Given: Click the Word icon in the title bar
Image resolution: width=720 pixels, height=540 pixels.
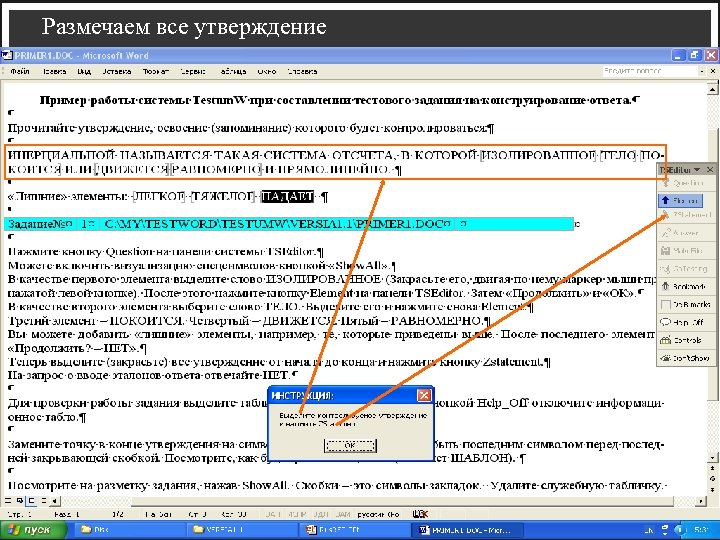Looking at the screenshot, I should tap(7, 56).
